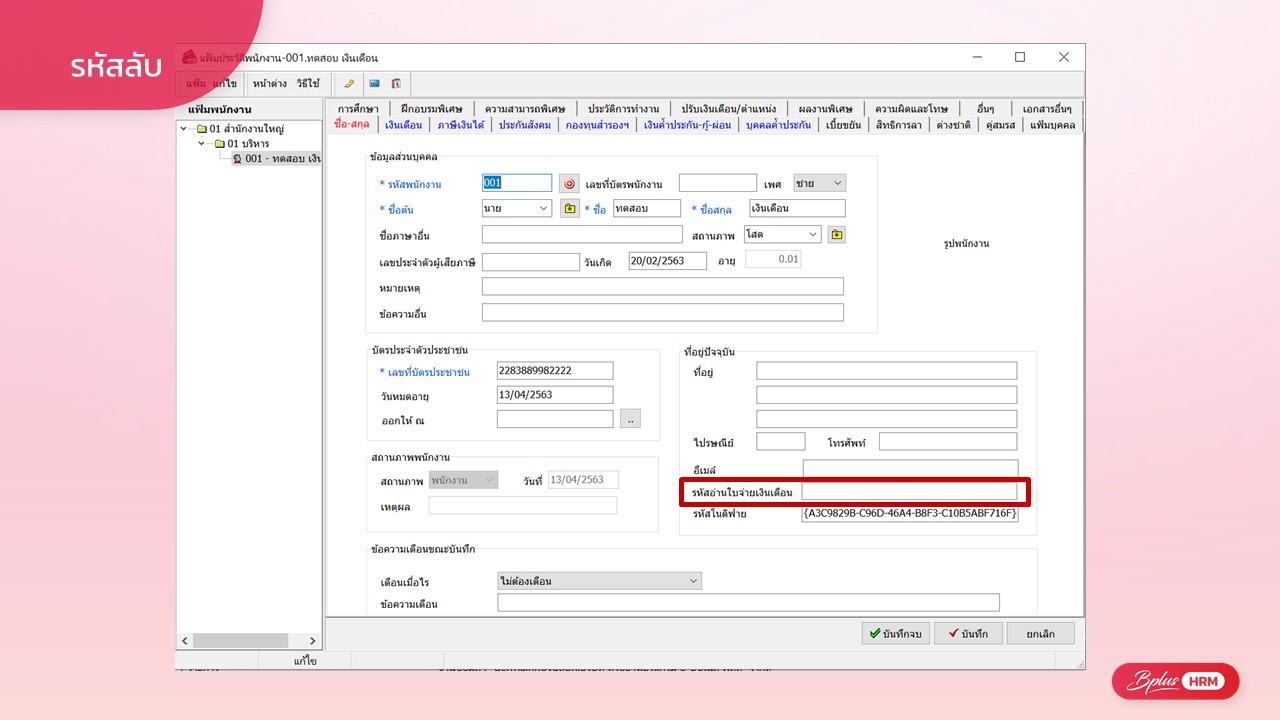The width and height of the screenshot is (1280, 720).
Task: Click the เลขที่บัตรประชาชน field
Action: tap(555, 370)
